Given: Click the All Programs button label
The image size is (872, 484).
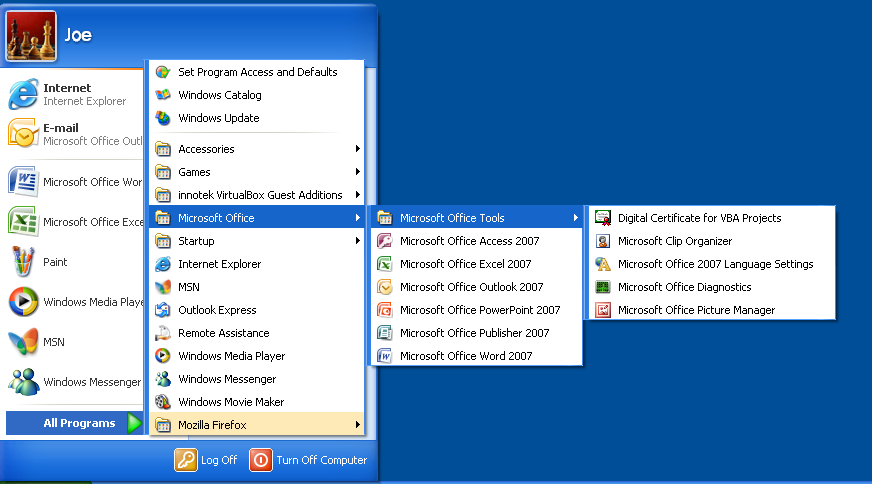Looking at the screenshot, I should [80, 423].
